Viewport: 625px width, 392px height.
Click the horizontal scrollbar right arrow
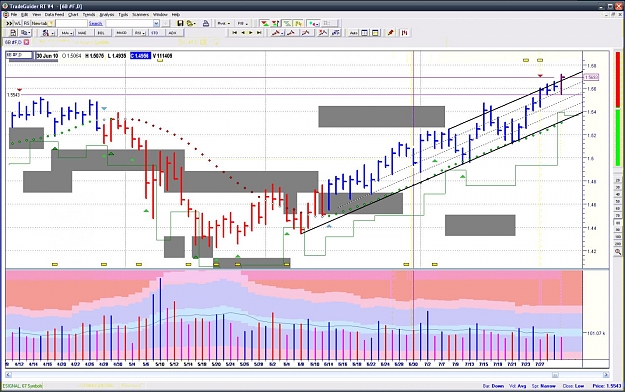(x=605, y=374)
